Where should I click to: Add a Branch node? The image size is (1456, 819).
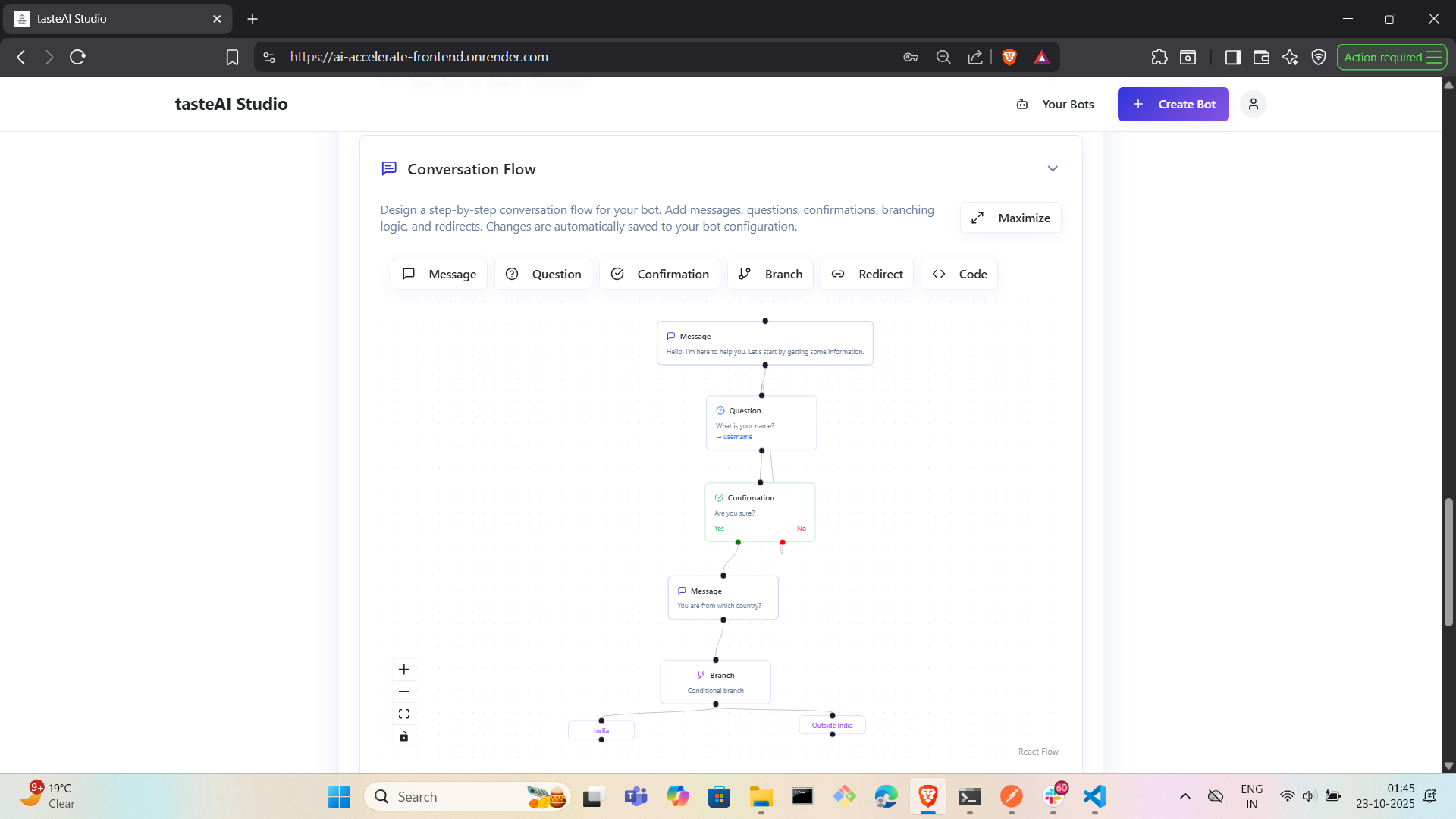coord(770,274)
